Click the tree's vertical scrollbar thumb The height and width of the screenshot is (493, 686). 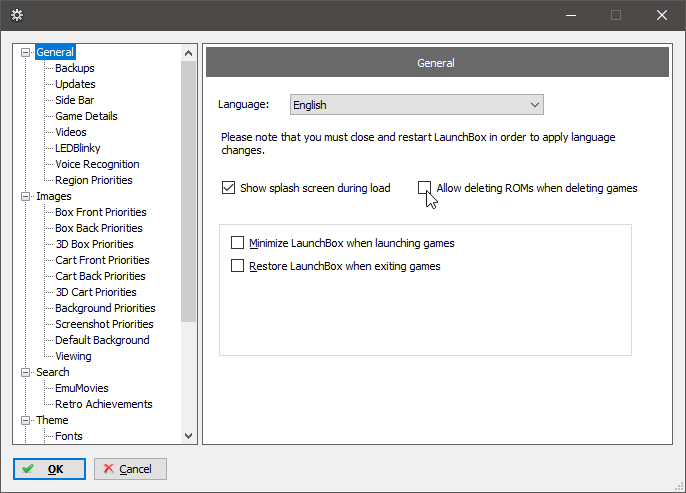(189, 192)
